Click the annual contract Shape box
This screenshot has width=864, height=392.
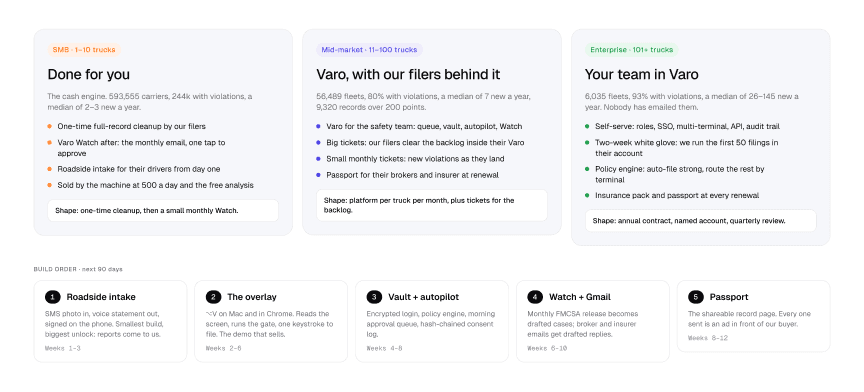(x=700, y=221)
